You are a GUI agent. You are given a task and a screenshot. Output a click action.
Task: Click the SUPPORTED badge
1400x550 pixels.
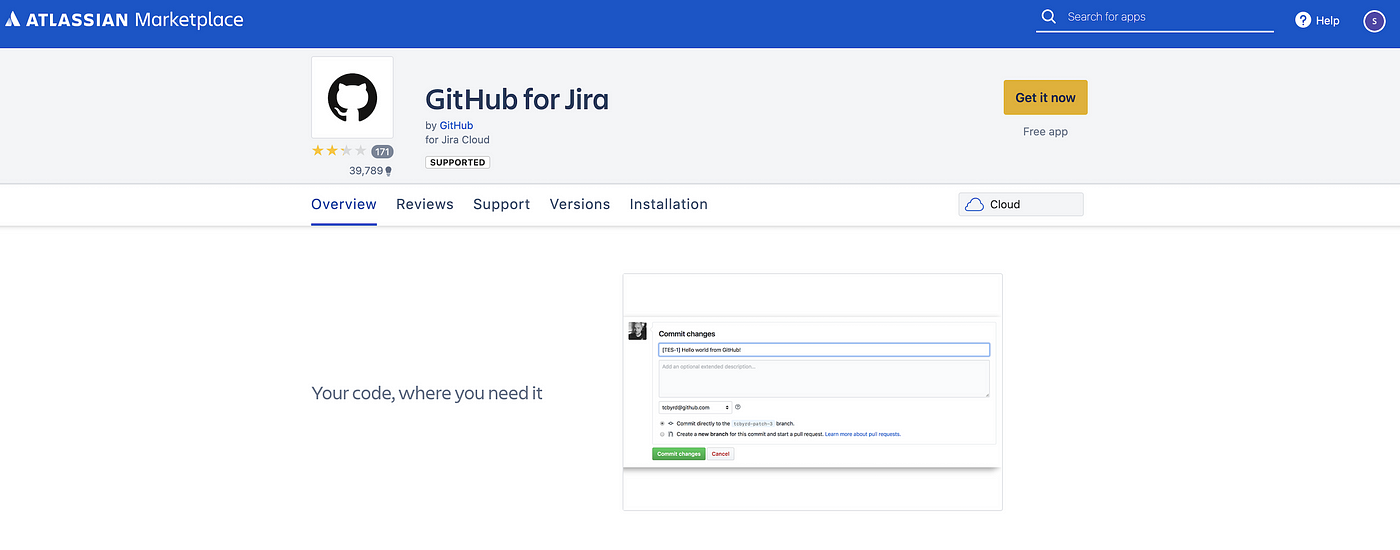click(457, 162)
